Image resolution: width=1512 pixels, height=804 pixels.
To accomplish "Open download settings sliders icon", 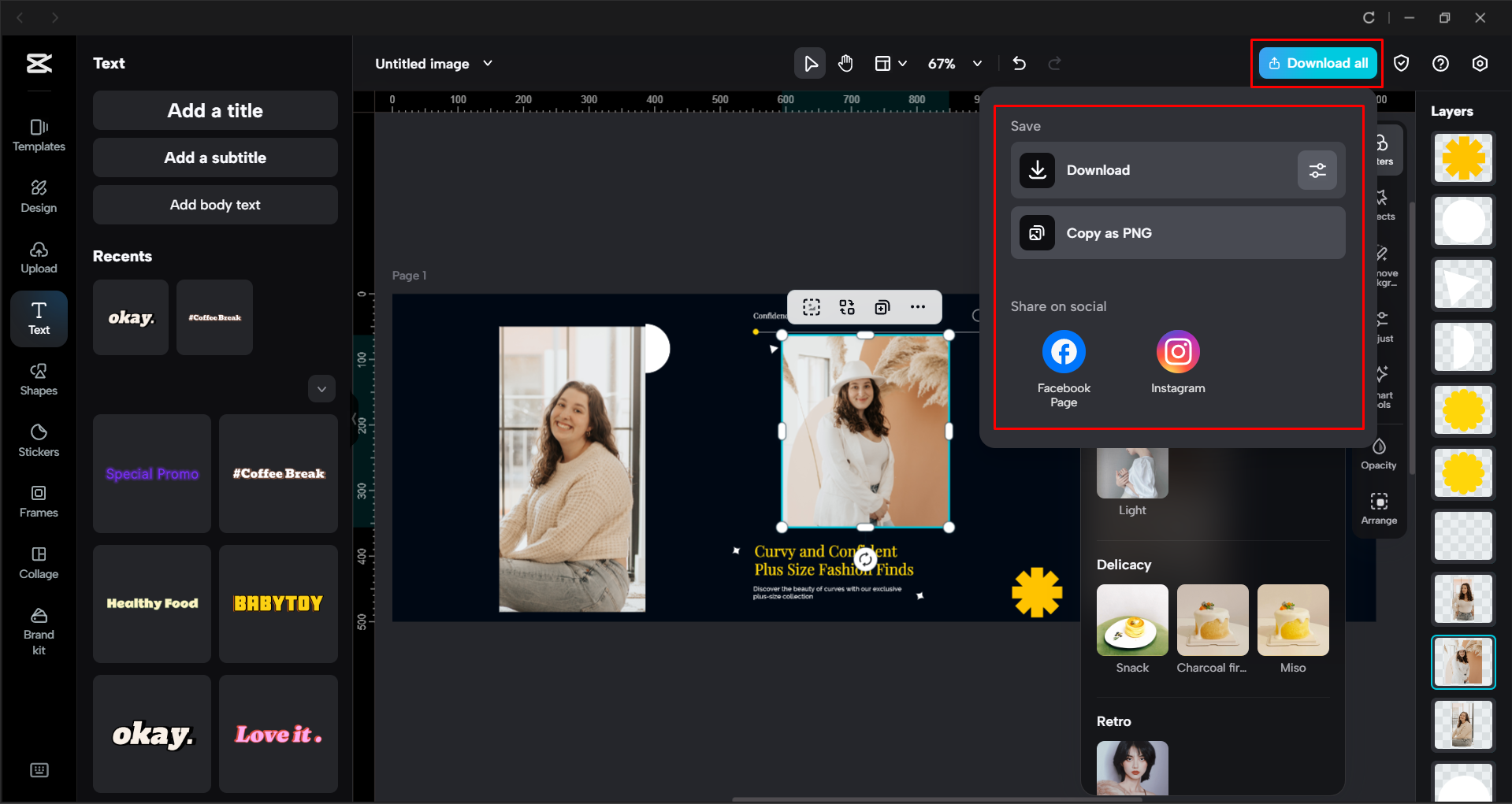I will [x=1317, y=170].
